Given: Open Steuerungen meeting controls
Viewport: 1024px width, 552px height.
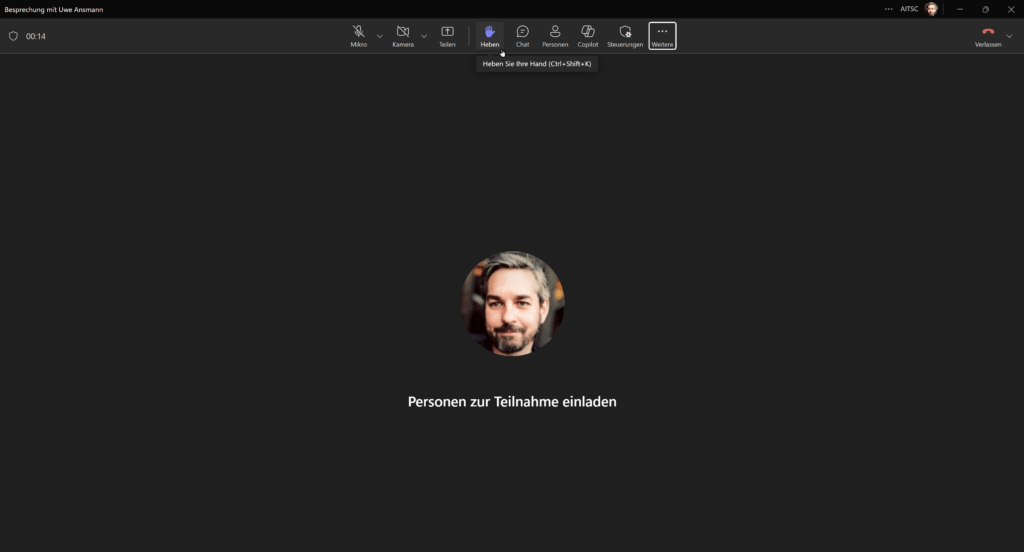Looking at the screenshot, I should pos(625,36).
